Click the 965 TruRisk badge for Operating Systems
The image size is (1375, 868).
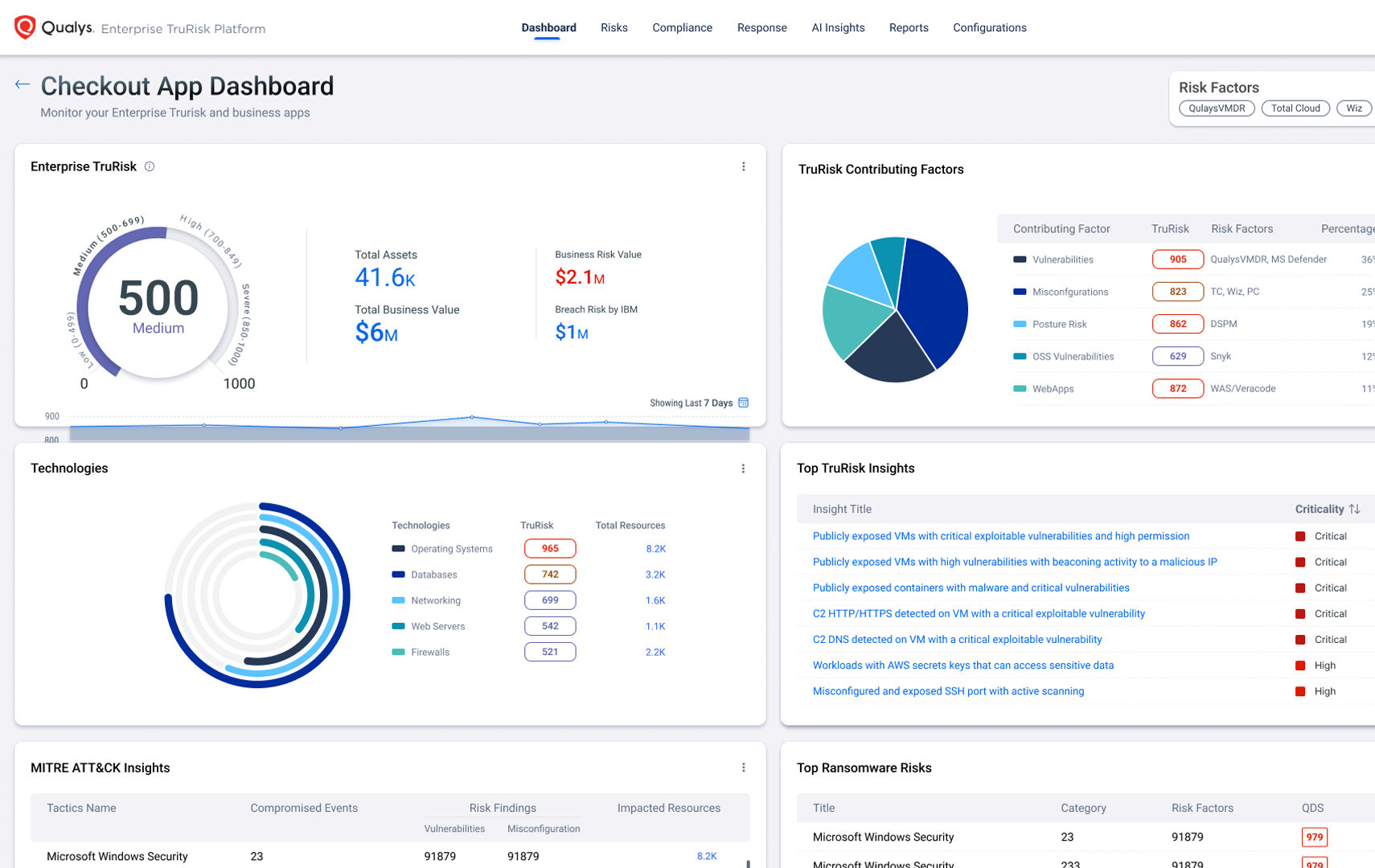click(550, 549)
